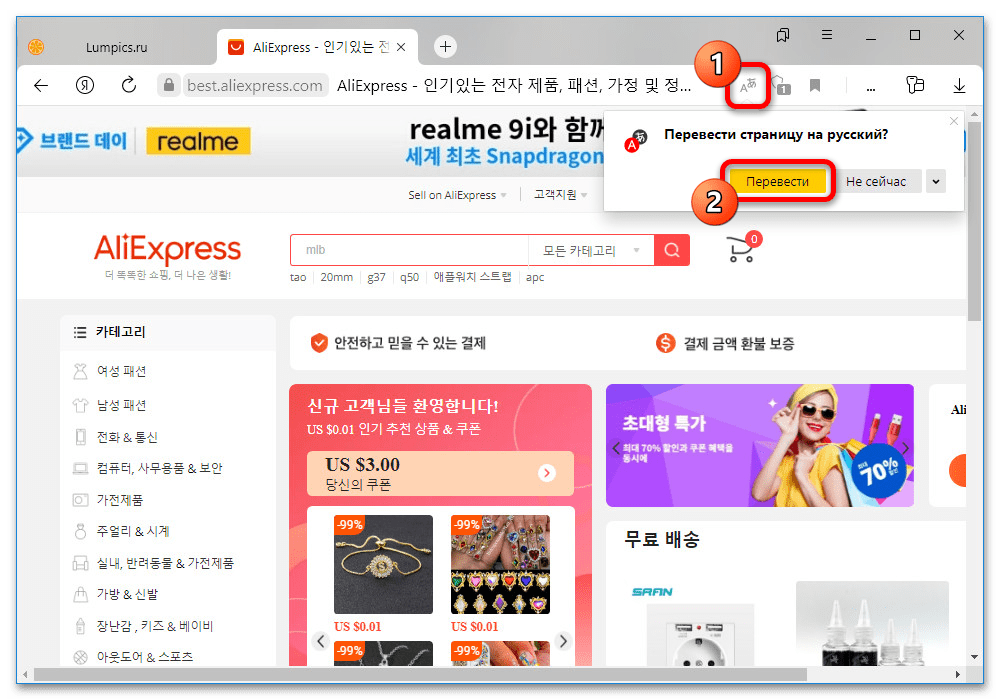Click the apc search suggestion

click(535, 277)
